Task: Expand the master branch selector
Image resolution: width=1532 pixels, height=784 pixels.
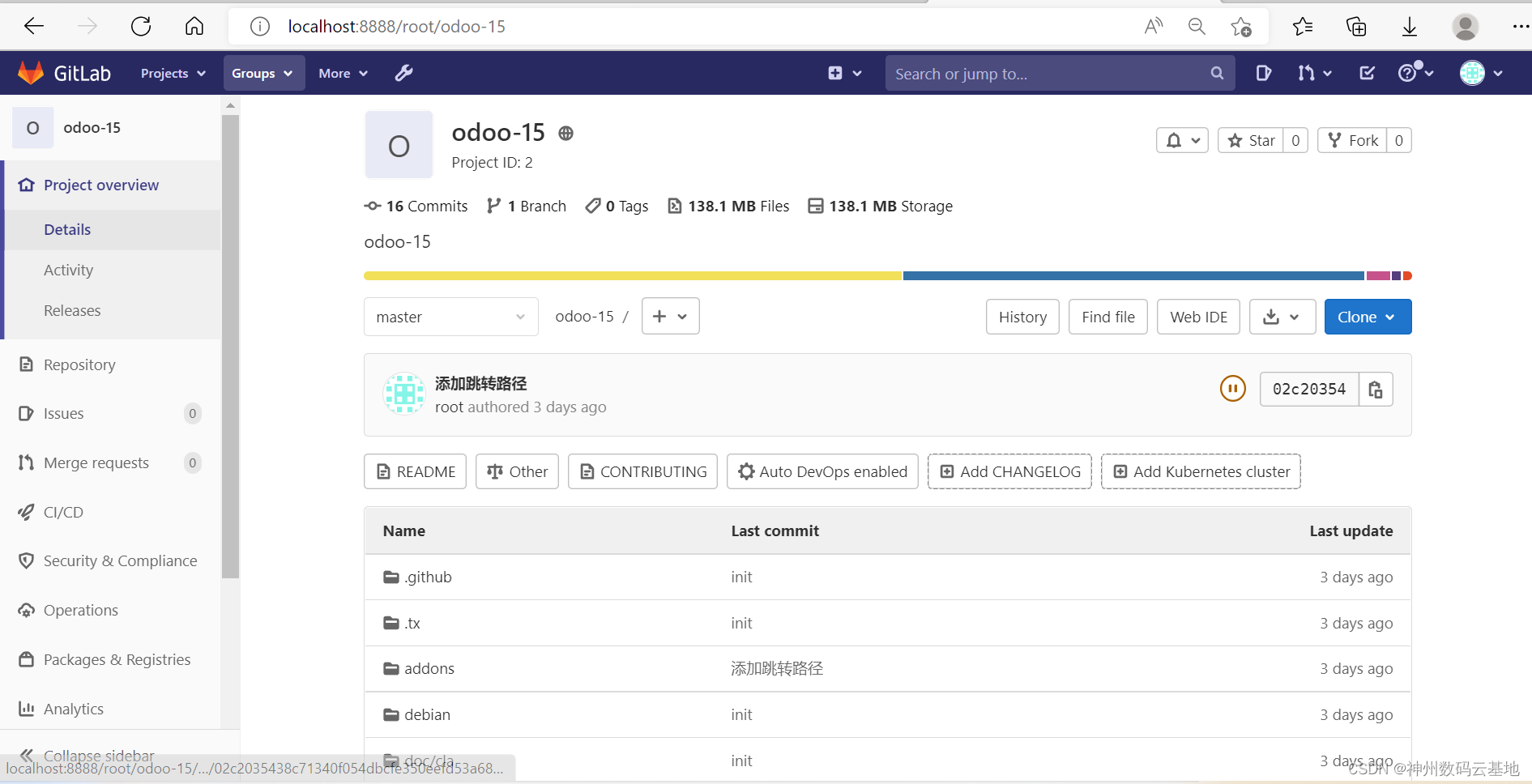Action: 450,317
